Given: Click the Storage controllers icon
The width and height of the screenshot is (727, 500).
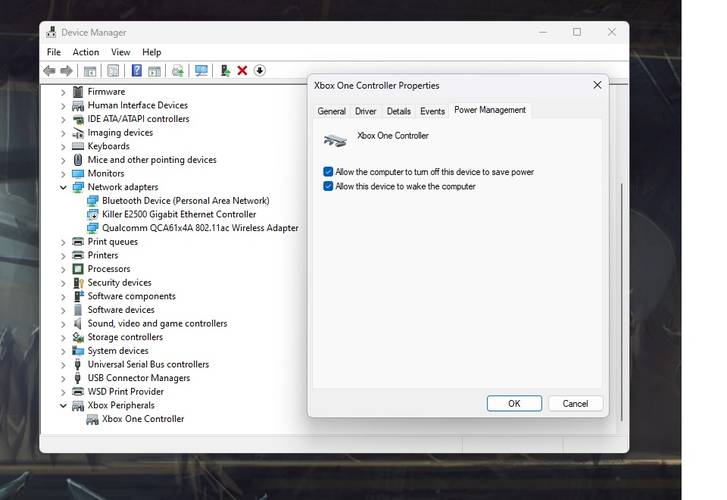Looking at the screenshot, I should coord(78,337).
